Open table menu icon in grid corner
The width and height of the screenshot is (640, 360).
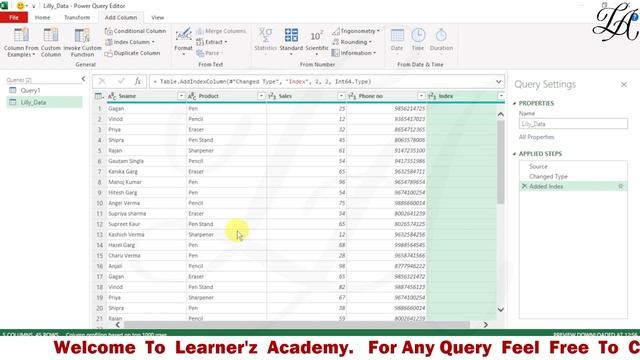pos(98,96)
